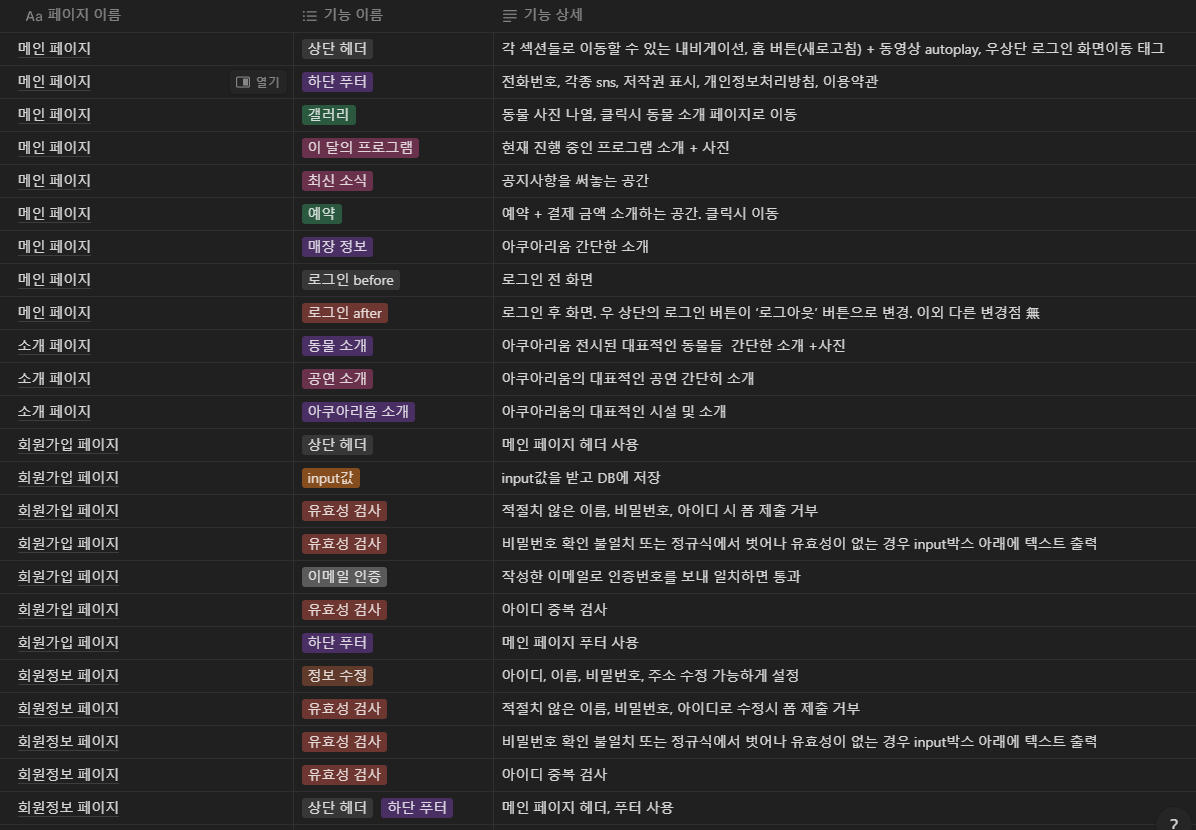Screen dimensions: 1196x830
Task: Select the '매장 정보' tag
Action: click(x=337, y=246)
